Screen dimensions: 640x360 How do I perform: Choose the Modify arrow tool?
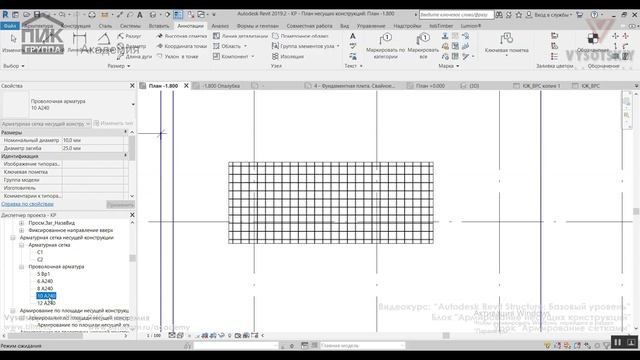point(13,42)
